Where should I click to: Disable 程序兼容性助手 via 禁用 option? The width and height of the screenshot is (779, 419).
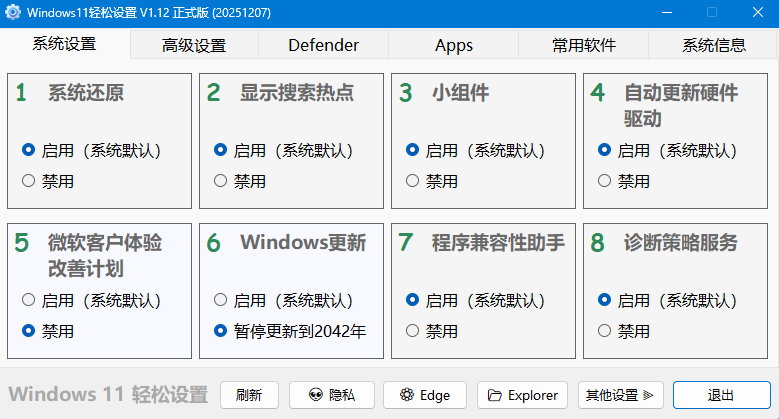(x=413, y=331)
